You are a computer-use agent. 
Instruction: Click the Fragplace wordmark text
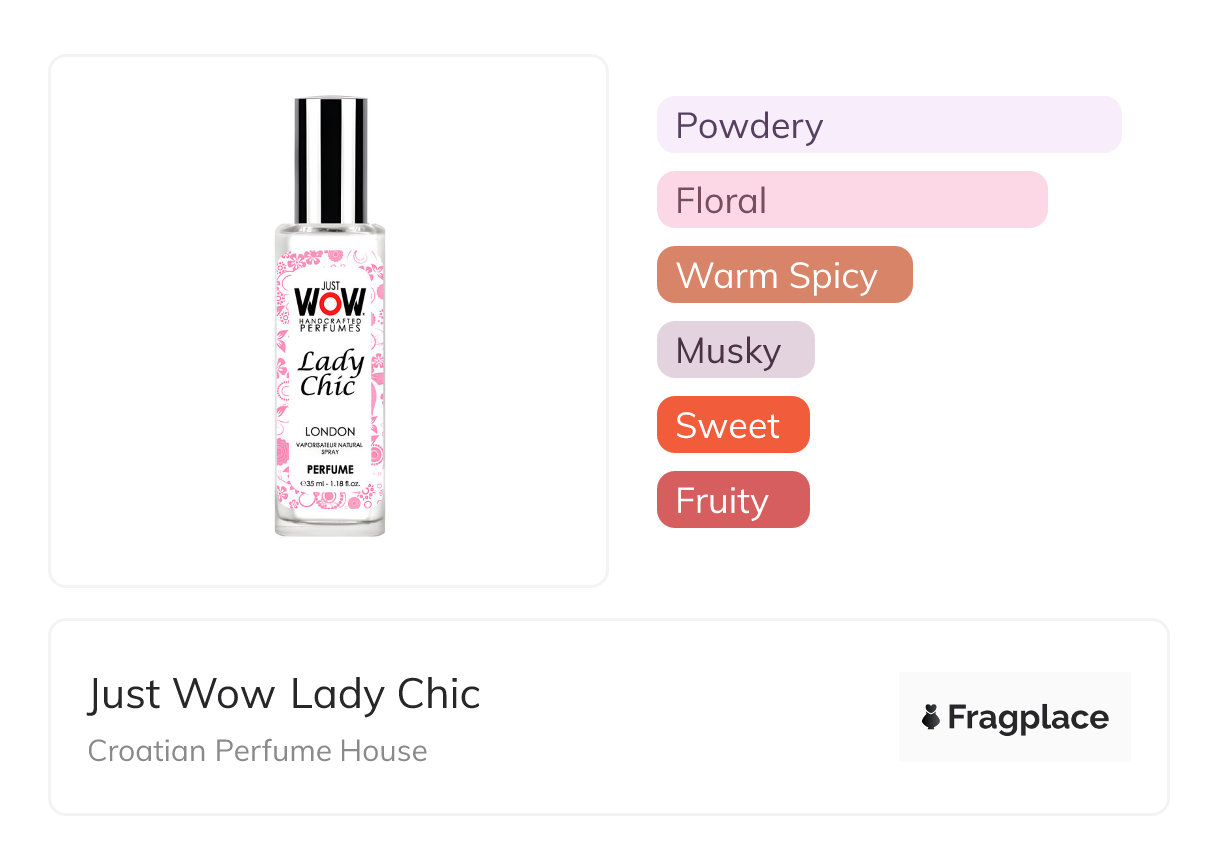1028,718
